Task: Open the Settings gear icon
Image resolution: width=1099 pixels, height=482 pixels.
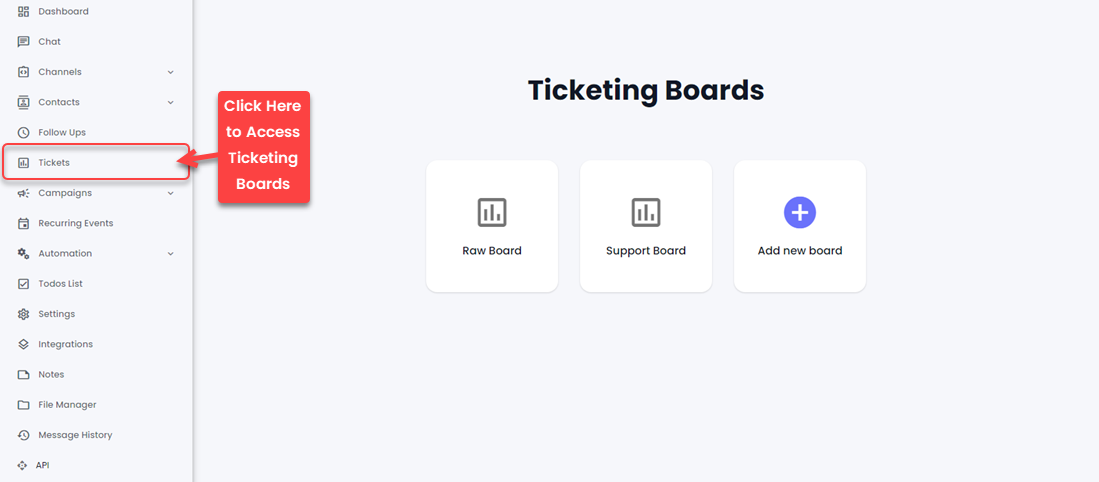Action: click(23, 314)
